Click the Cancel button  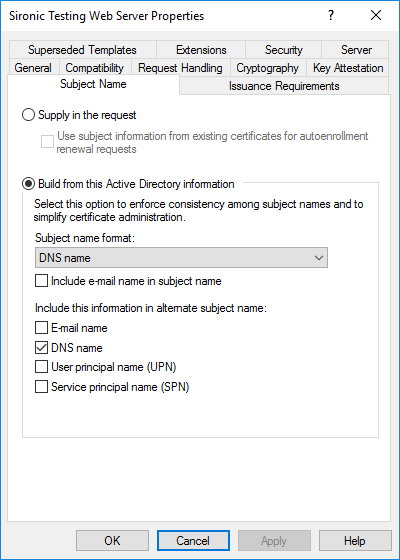(x=193, y=540)
